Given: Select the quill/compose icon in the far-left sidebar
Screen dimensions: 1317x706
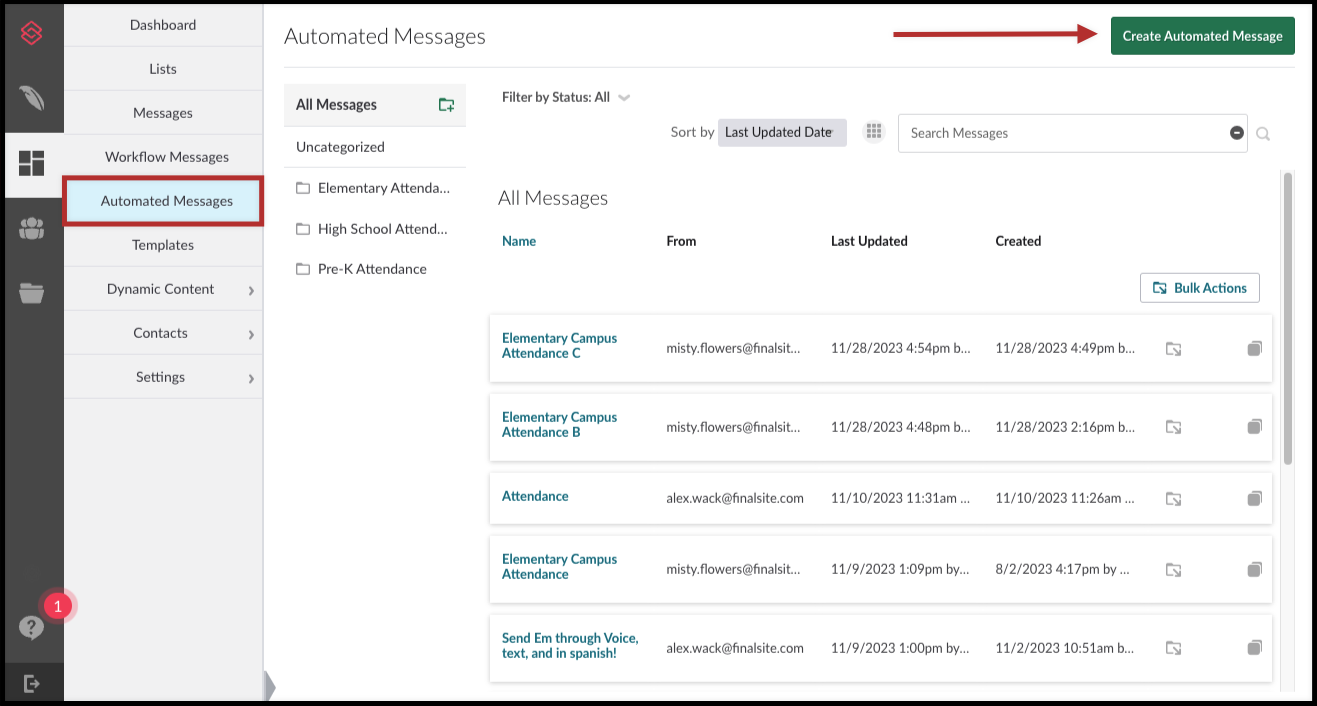Looking at the screenshot, I should tap(33, 98).
